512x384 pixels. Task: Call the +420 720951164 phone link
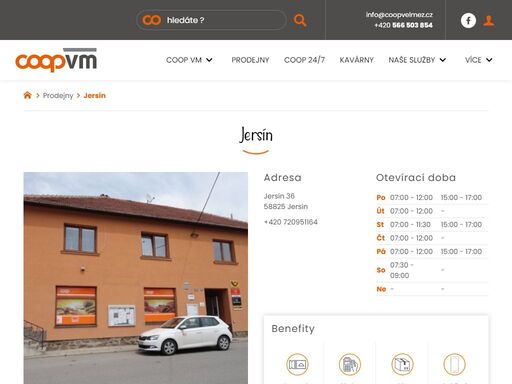click(x=290, y=222)
